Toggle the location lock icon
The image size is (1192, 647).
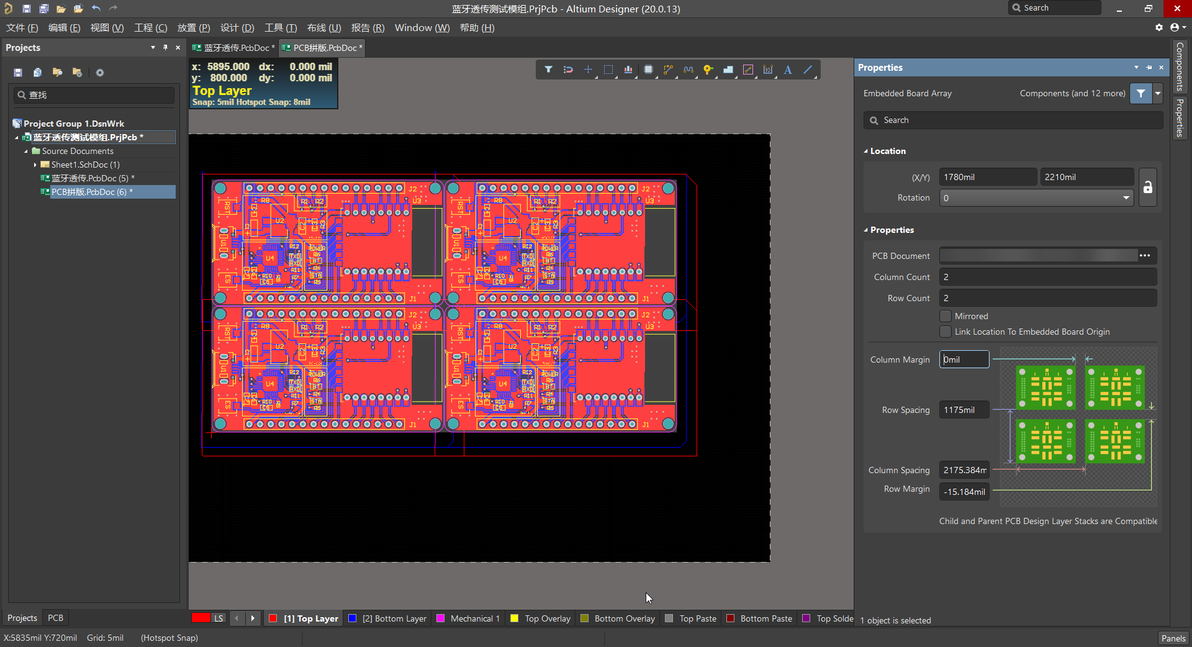[x=1148, y=187]
